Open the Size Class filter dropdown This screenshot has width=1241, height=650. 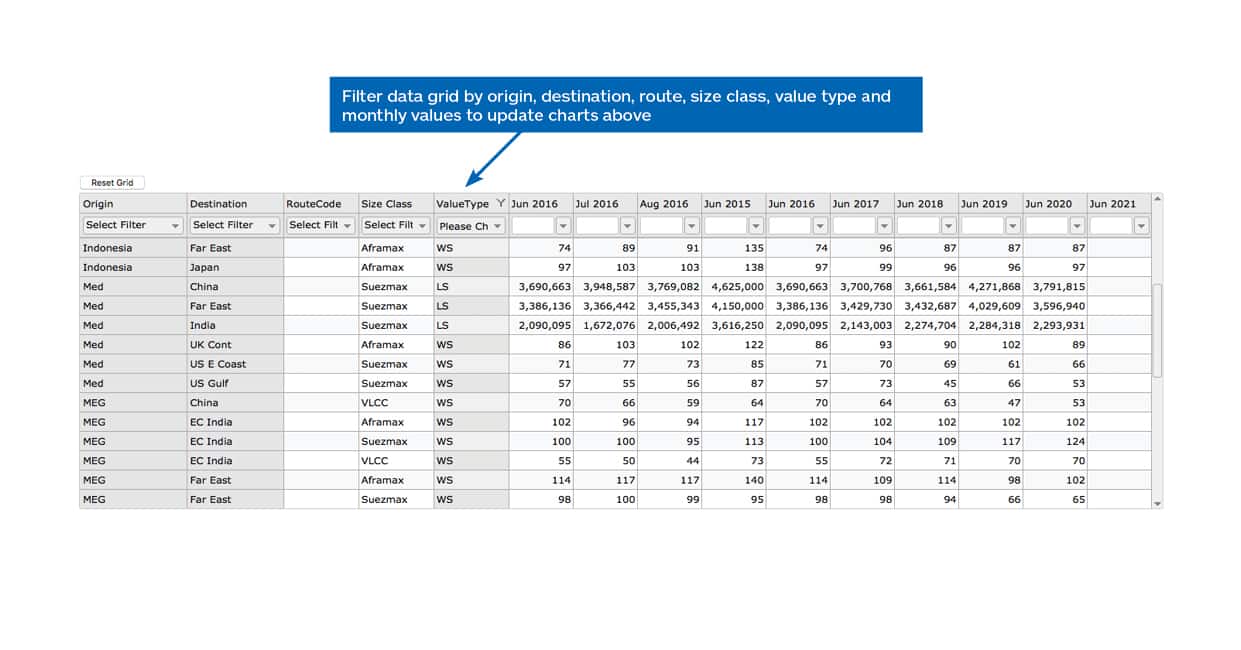(x=396, y=226)
